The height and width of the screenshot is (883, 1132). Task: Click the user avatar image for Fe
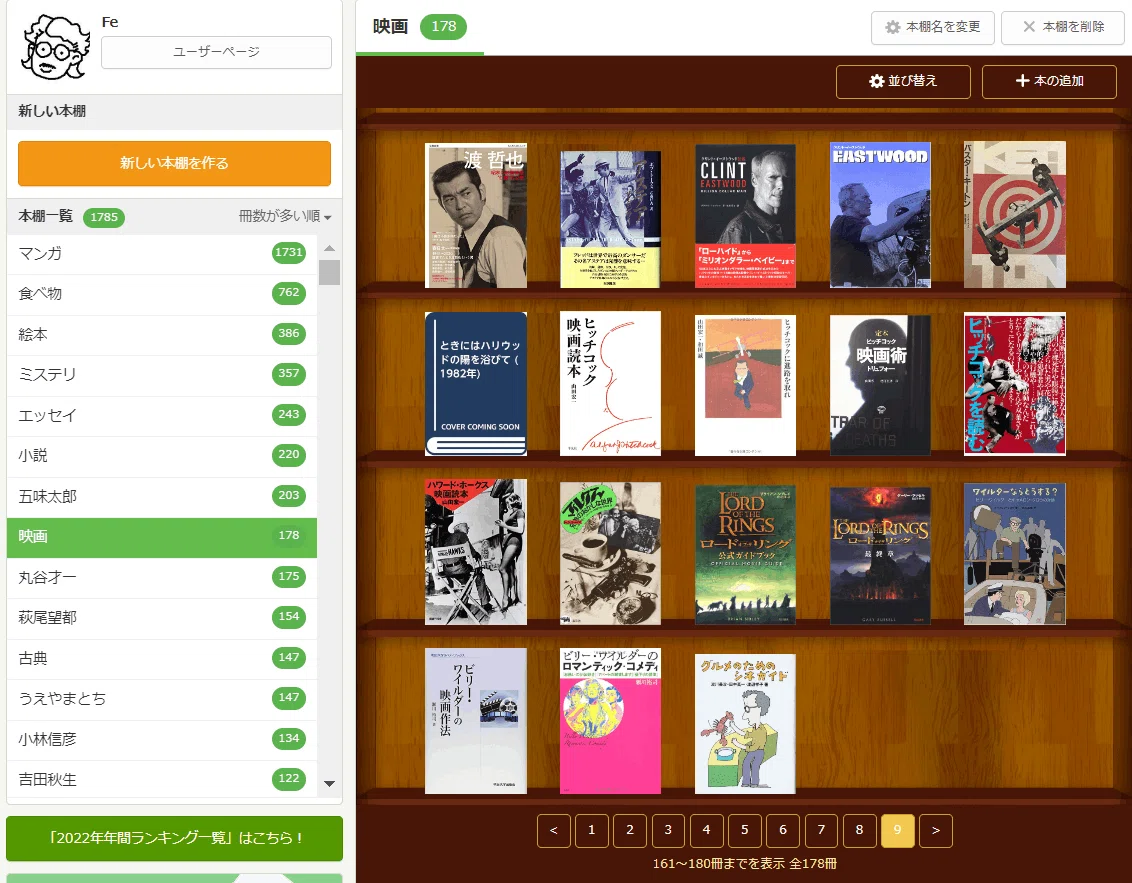click(55, 47)
